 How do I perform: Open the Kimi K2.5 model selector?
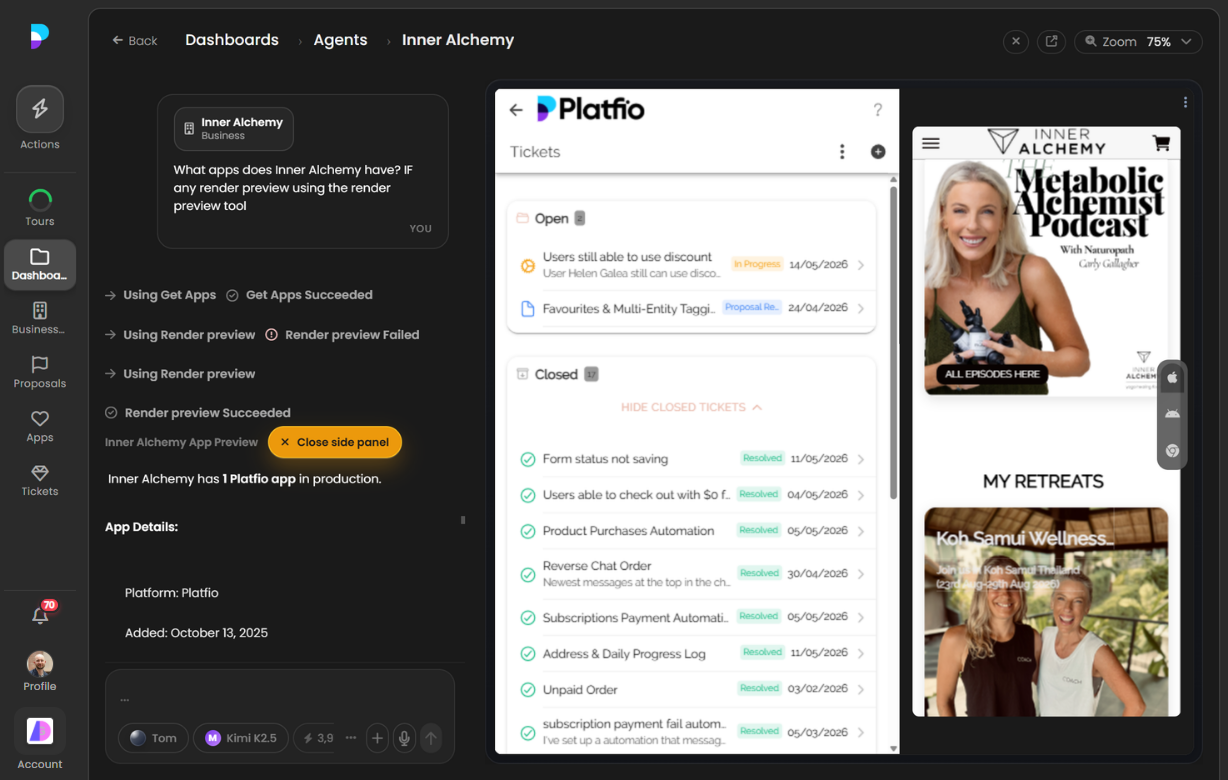241,738
